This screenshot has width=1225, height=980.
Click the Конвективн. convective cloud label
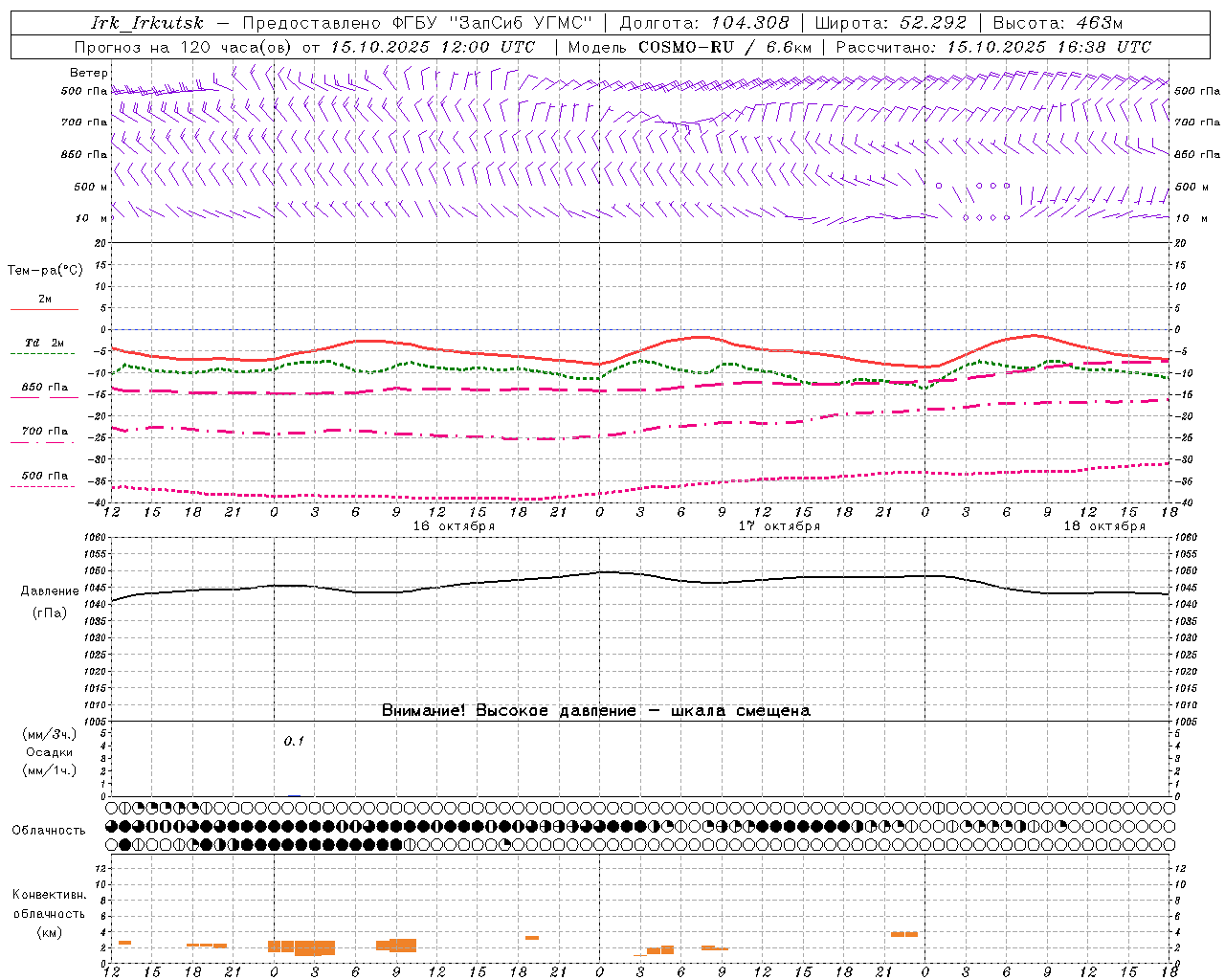click(49, 895)
